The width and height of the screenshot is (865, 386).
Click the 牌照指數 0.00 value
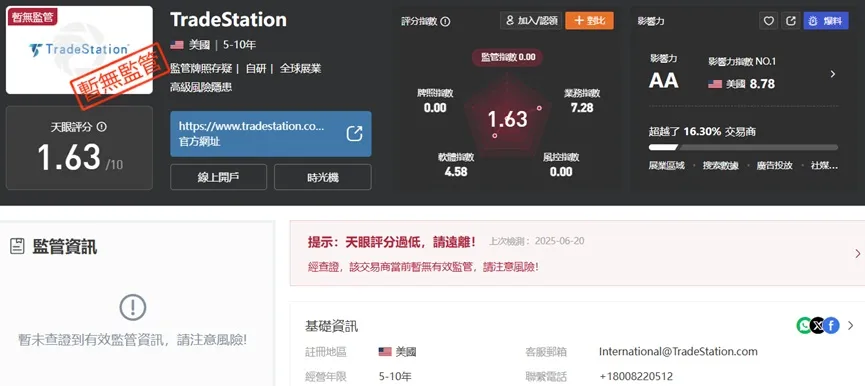pos(435,108)
